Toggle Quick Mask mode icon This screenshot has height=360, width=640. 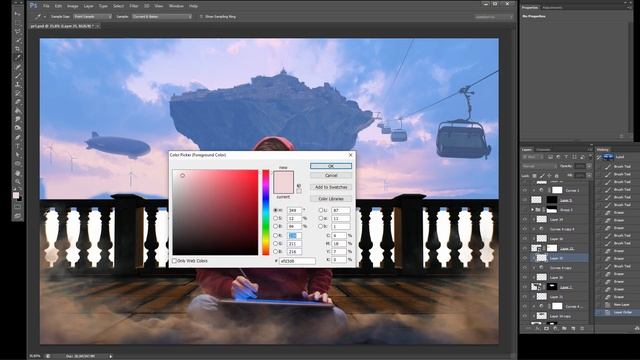tap(18, 207)
